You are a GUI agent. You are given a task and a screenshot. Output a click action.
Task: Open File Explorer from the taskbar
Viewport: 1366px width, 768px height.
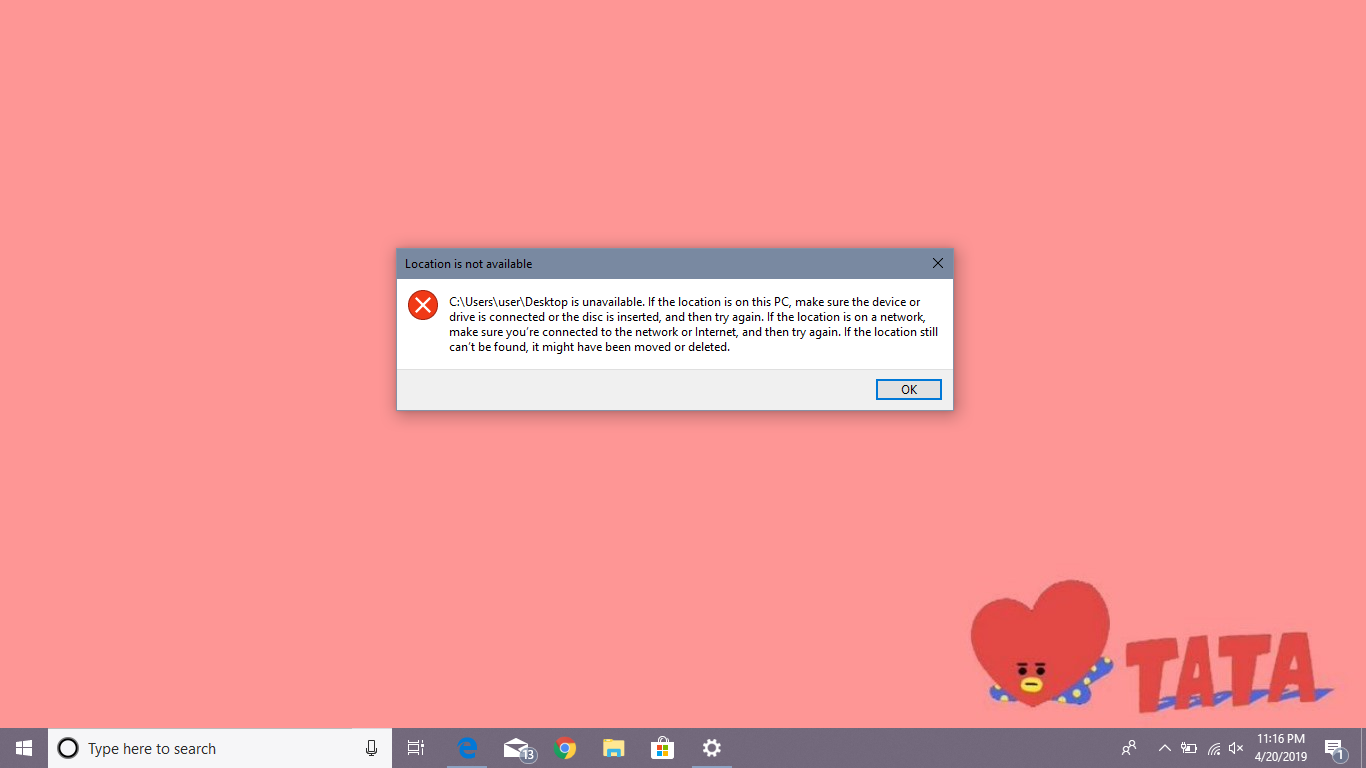tap(614, 748)
